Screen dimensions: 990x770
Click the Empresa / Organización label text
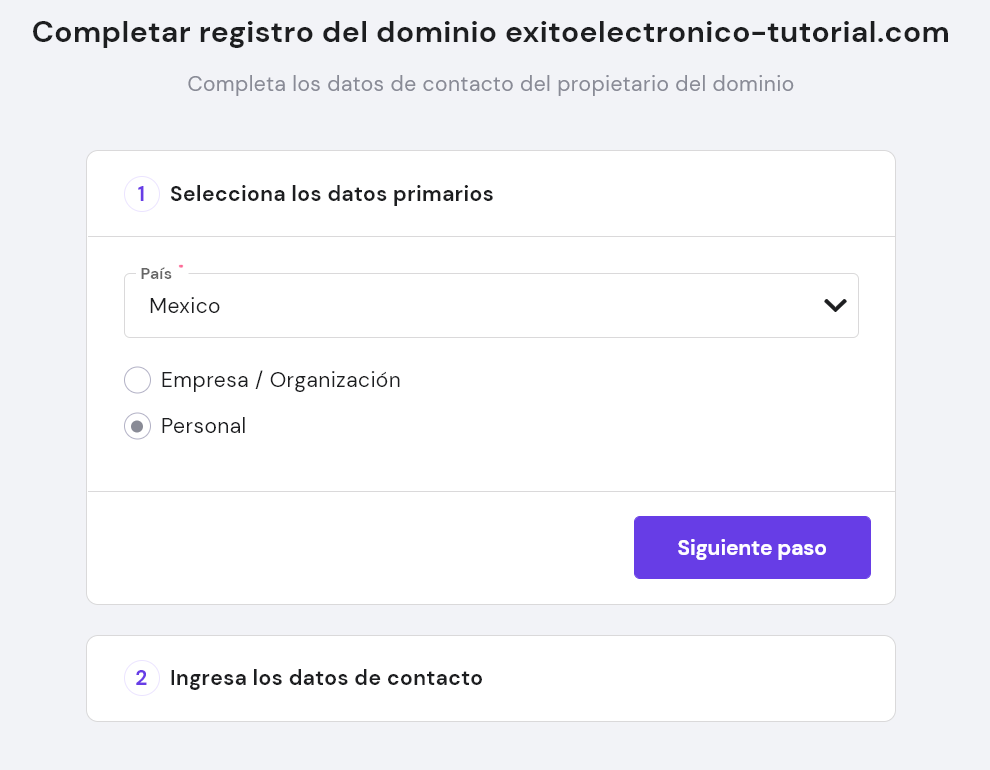280,380
